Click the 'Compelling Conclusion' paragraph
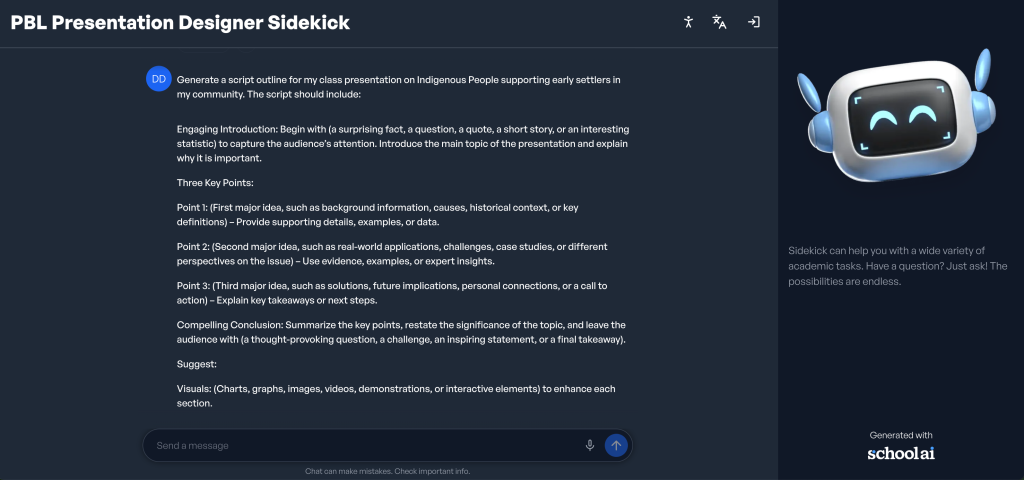The height and width of the screenshot is (480, 1024). pos(401,332)
